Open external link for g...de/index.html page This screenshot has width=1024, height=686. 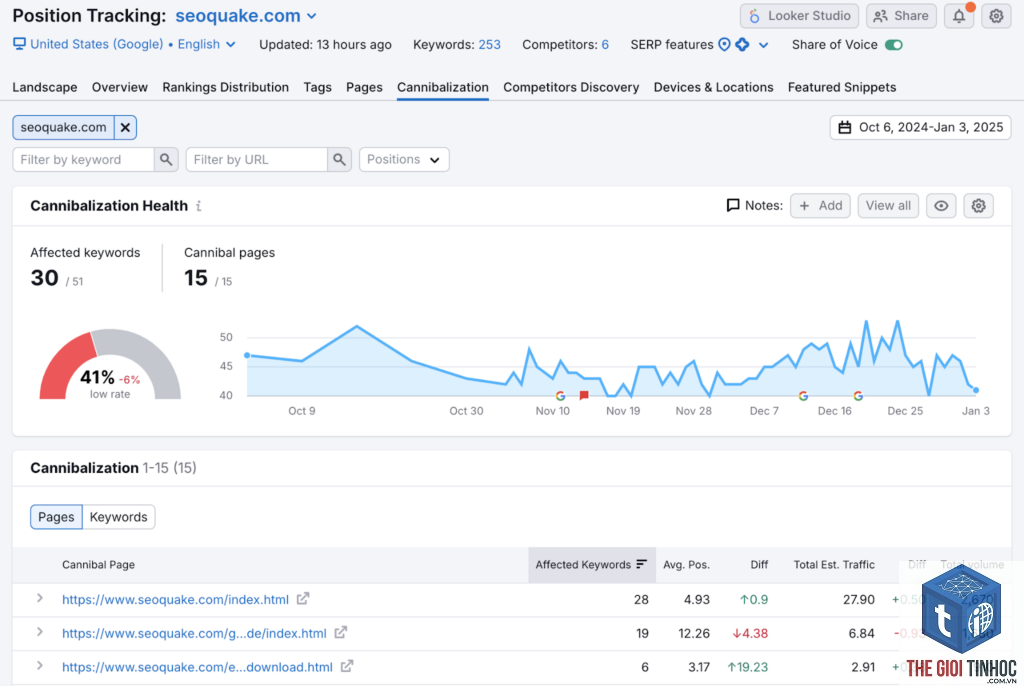(x=341, y=632)
